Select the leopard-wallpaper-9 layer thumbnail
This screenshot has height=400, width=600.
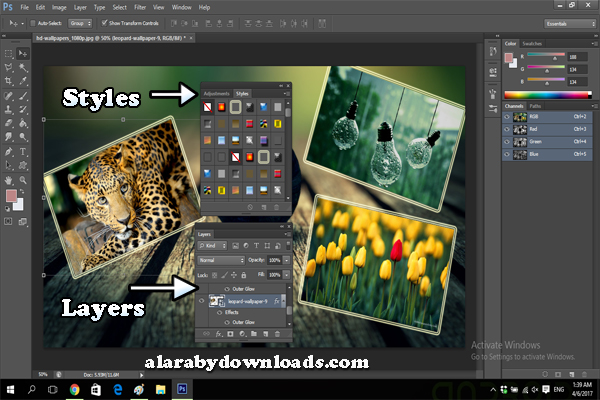tap(217, 301)
